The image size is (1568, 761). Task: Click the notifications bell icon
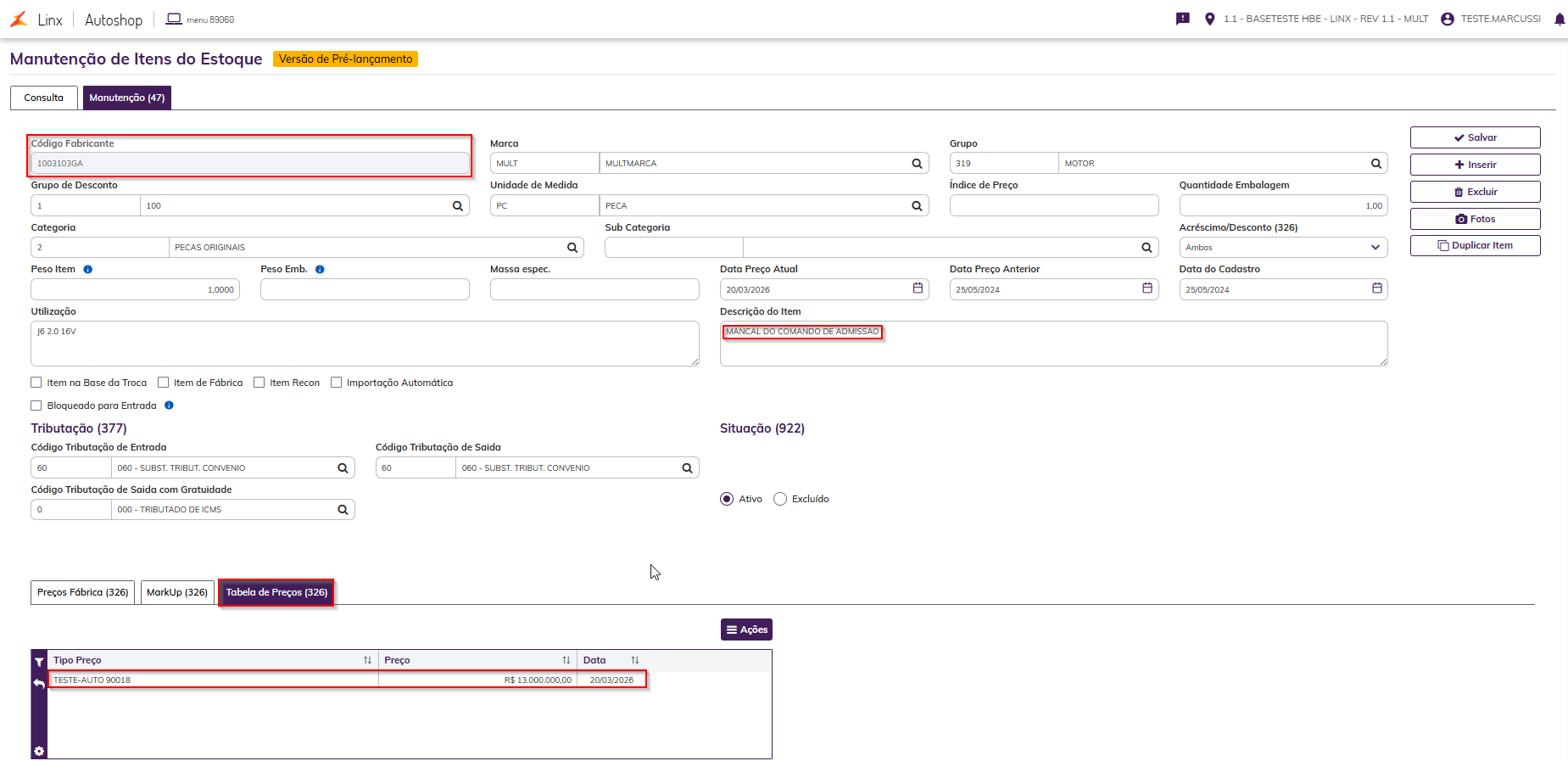(1559, 19)
